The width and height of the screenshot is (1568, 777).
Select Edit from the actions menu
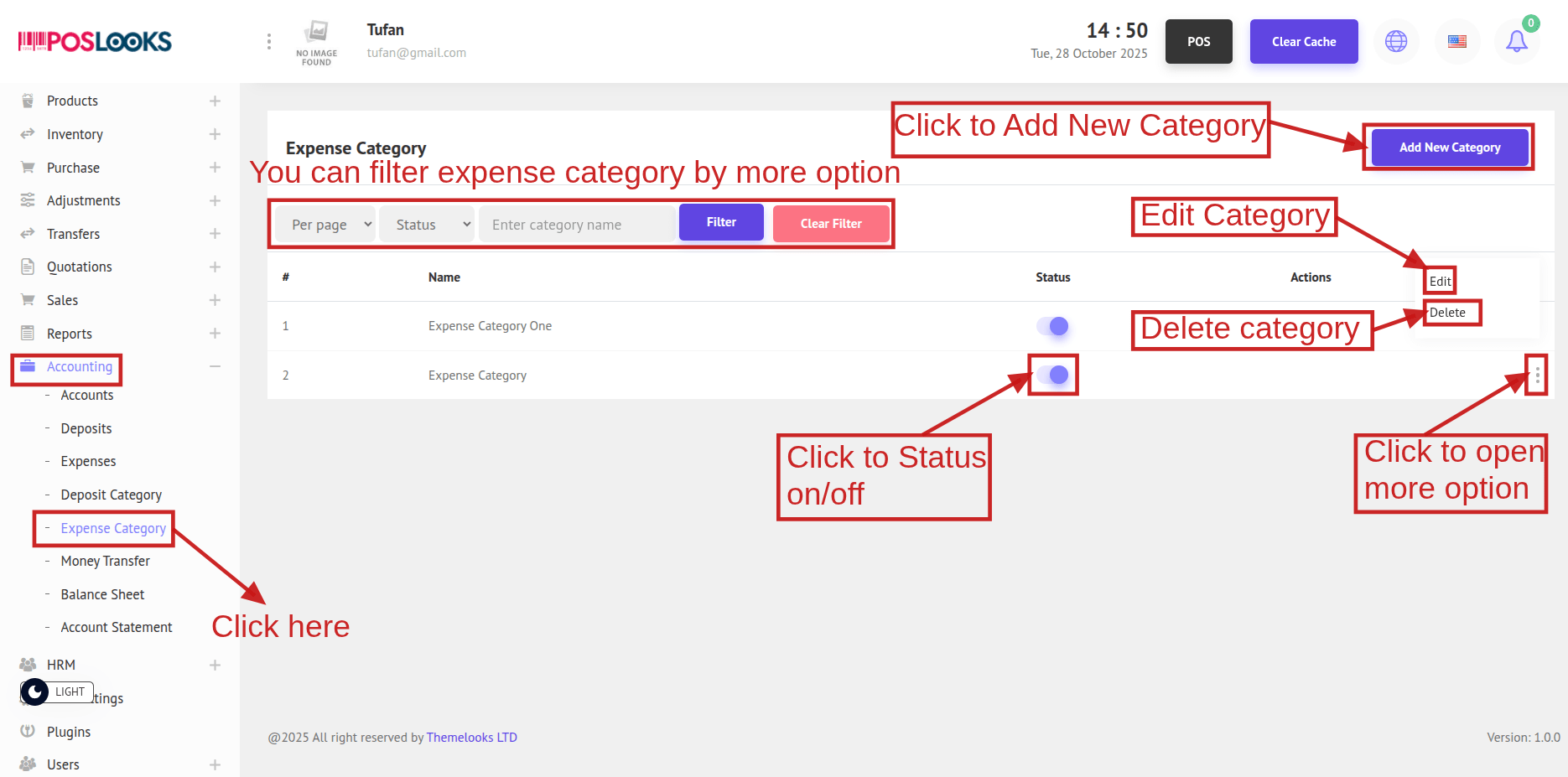1440,282
